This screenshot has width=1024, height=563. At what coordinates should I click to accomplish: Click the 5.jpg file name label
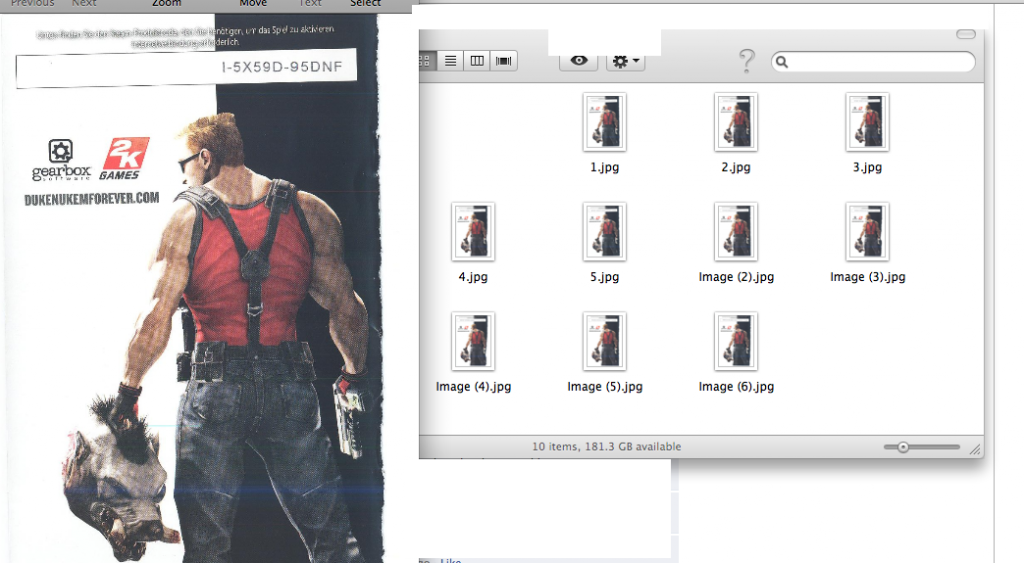(x=605, y=277)
